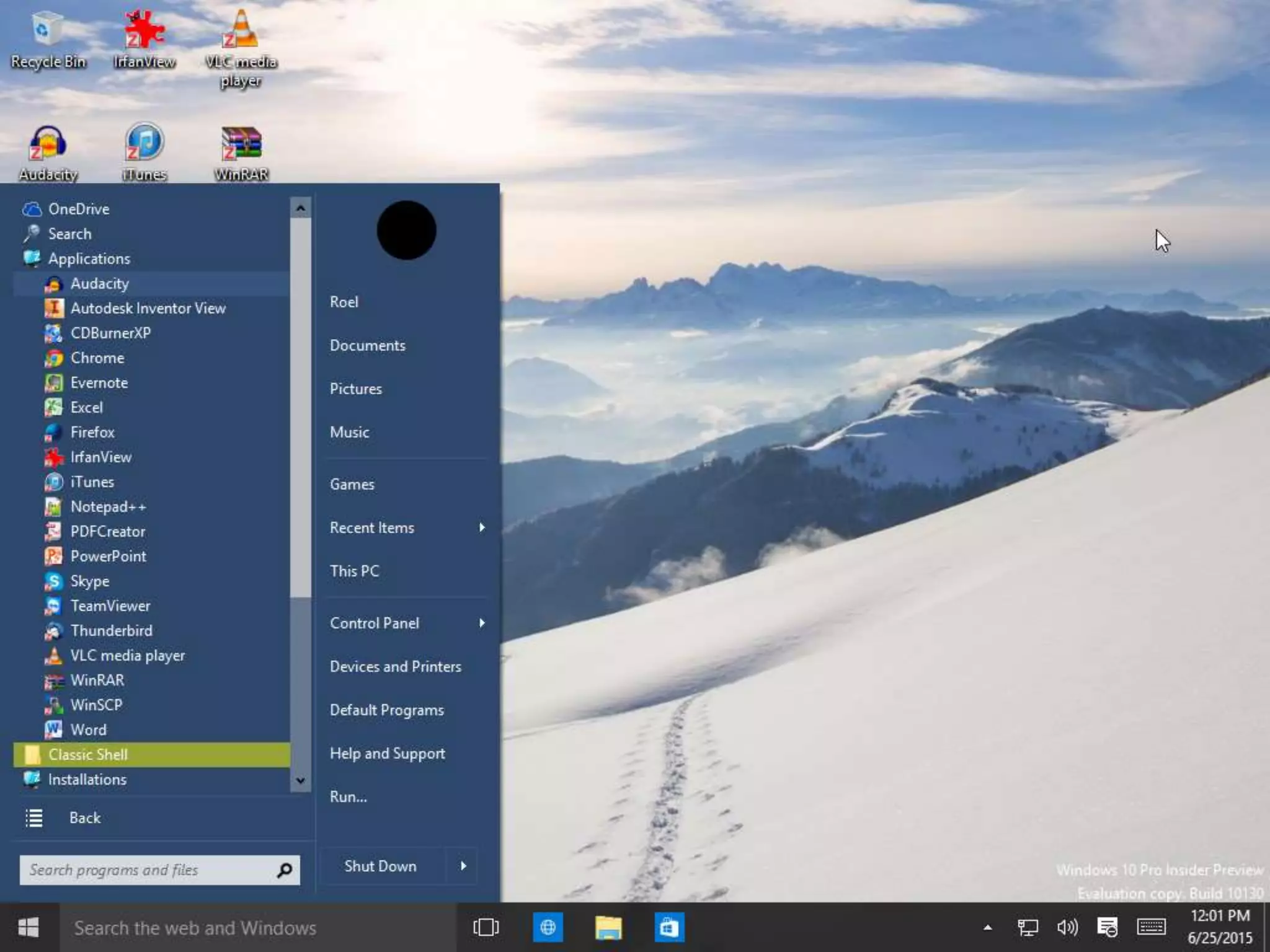
Task: Click the programs list scroll-up arrow
Action: tap(300, 208)
